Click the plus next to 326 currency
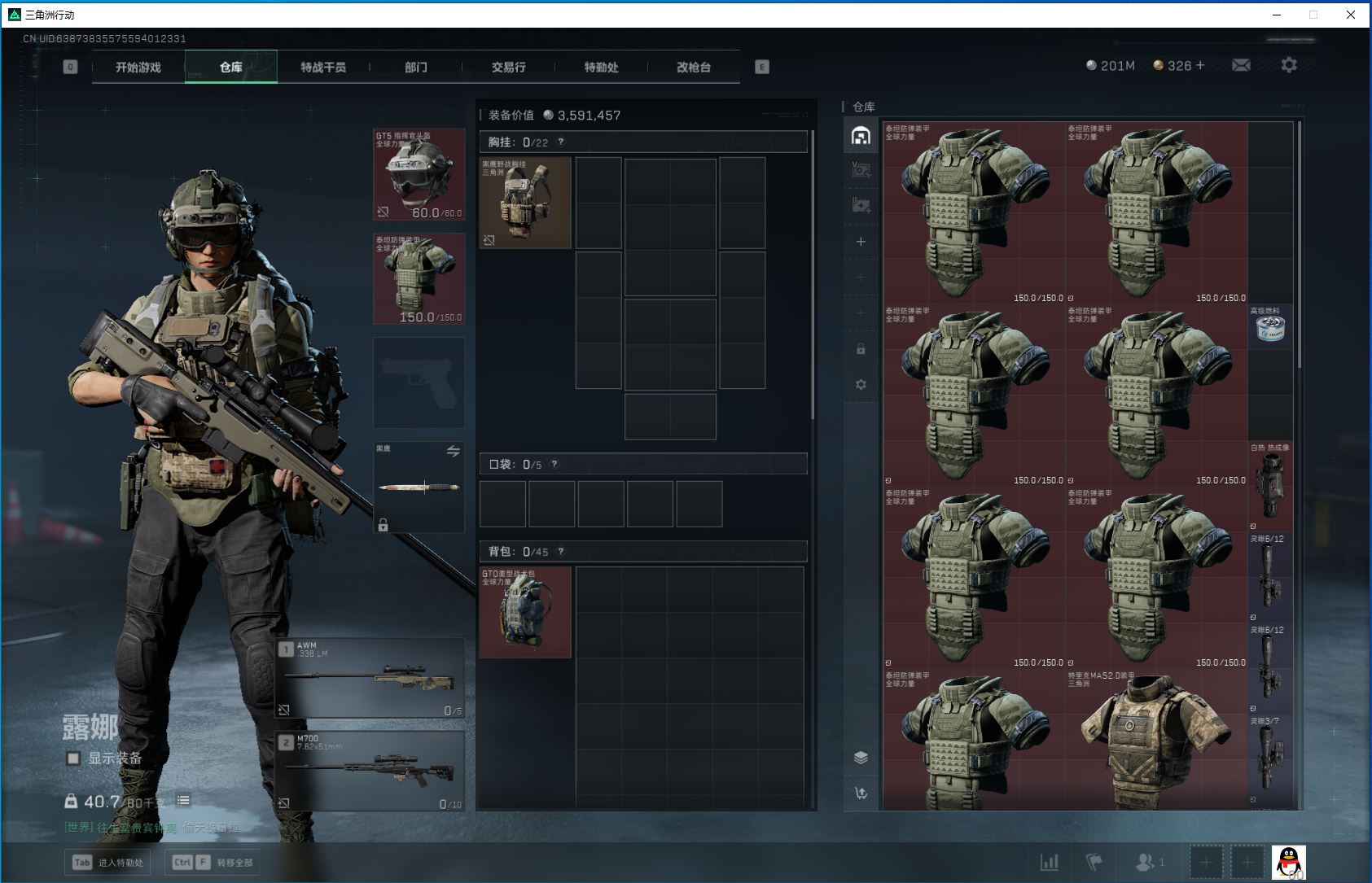 coord(1200,65)
